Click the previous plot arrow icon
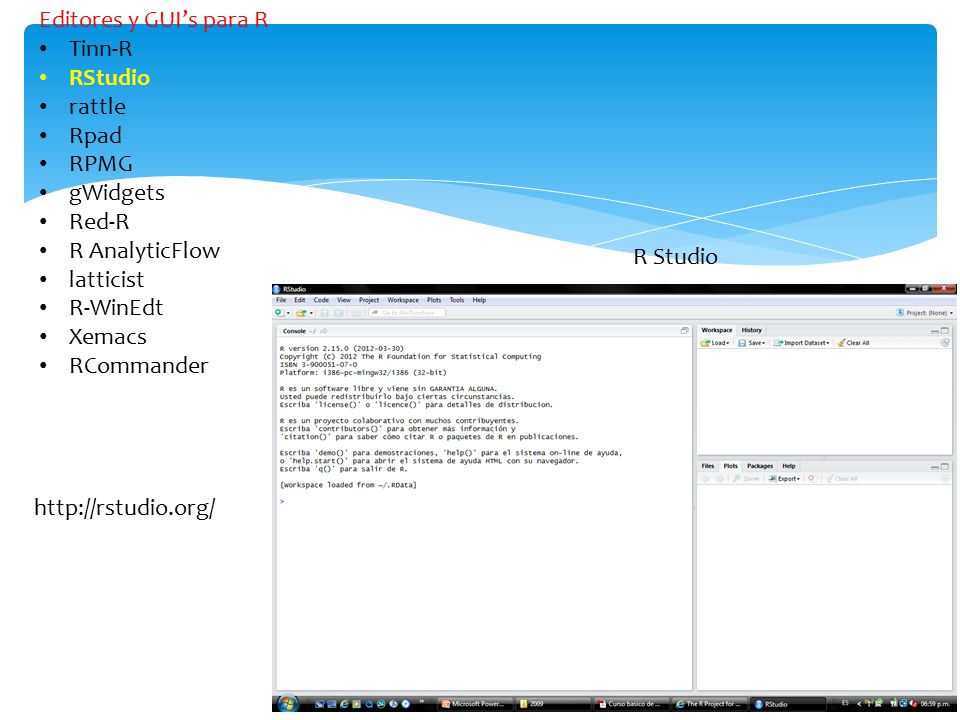This screenshot has height=720, width=960. point(706,479)
